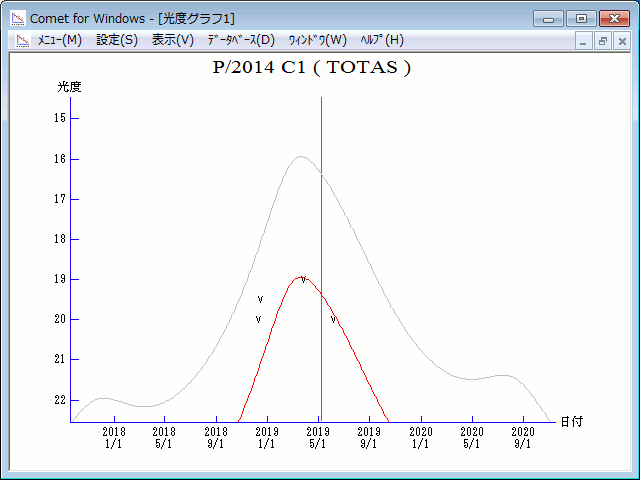Expand the データベース(D) database menu
Image resolution: width=640 pixels, height=480 pixels.
[241, 40]
